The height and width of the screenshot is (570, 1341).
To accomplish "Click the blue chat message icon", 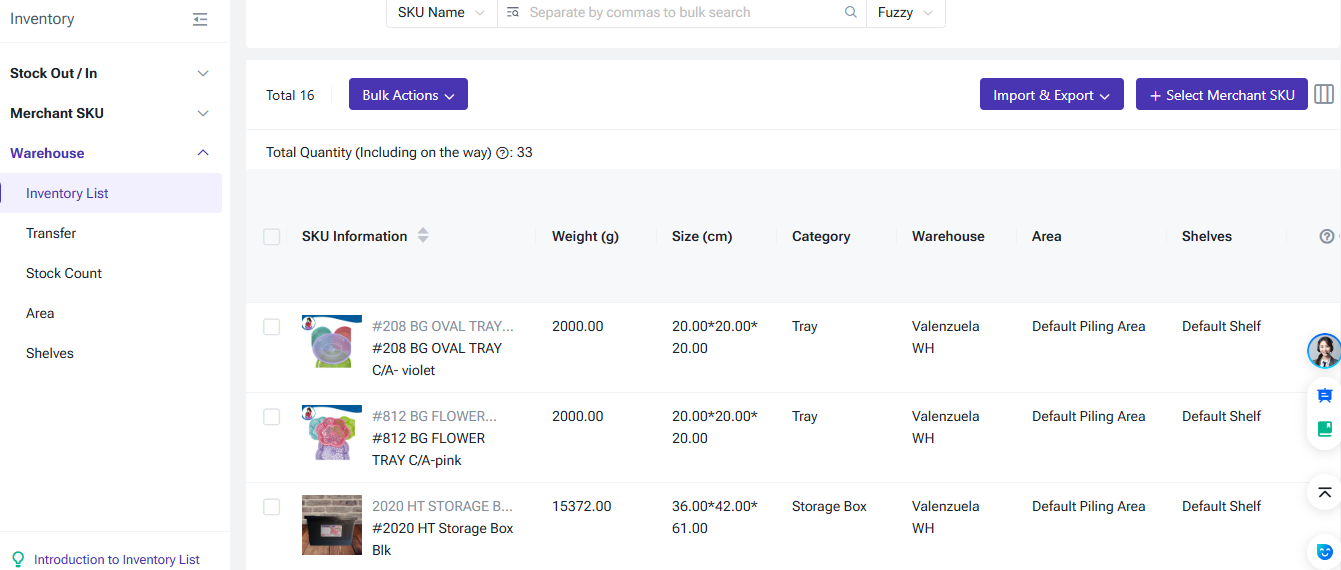I will click(1325, 396).
